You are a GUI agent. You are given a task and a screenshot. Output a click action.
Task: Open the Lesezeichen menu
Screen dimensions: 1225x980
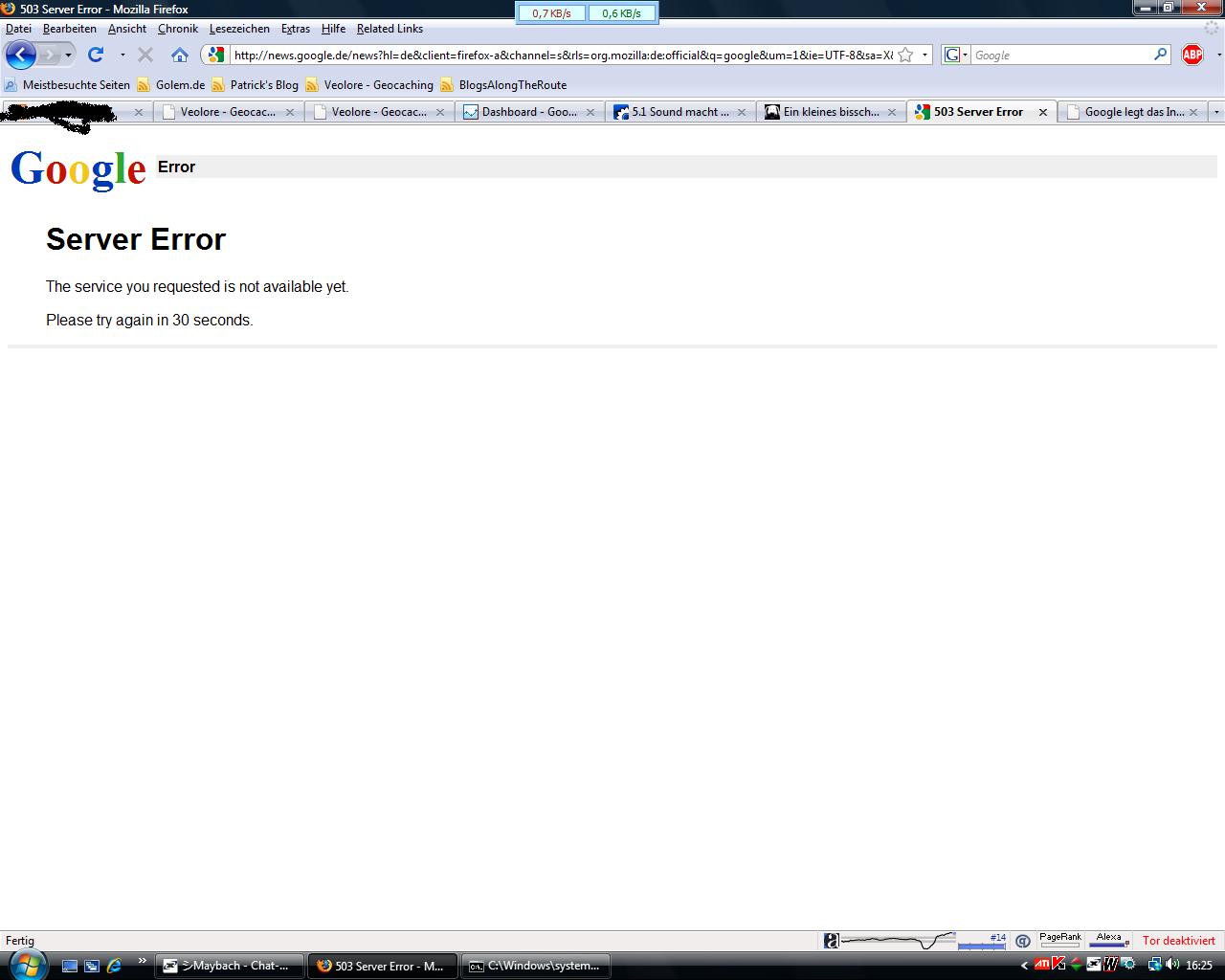(239, 29)
